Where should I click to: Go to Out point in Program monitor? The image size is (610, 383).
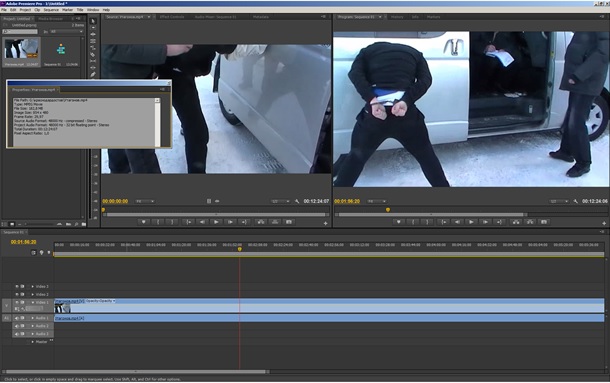pos(499,222)
